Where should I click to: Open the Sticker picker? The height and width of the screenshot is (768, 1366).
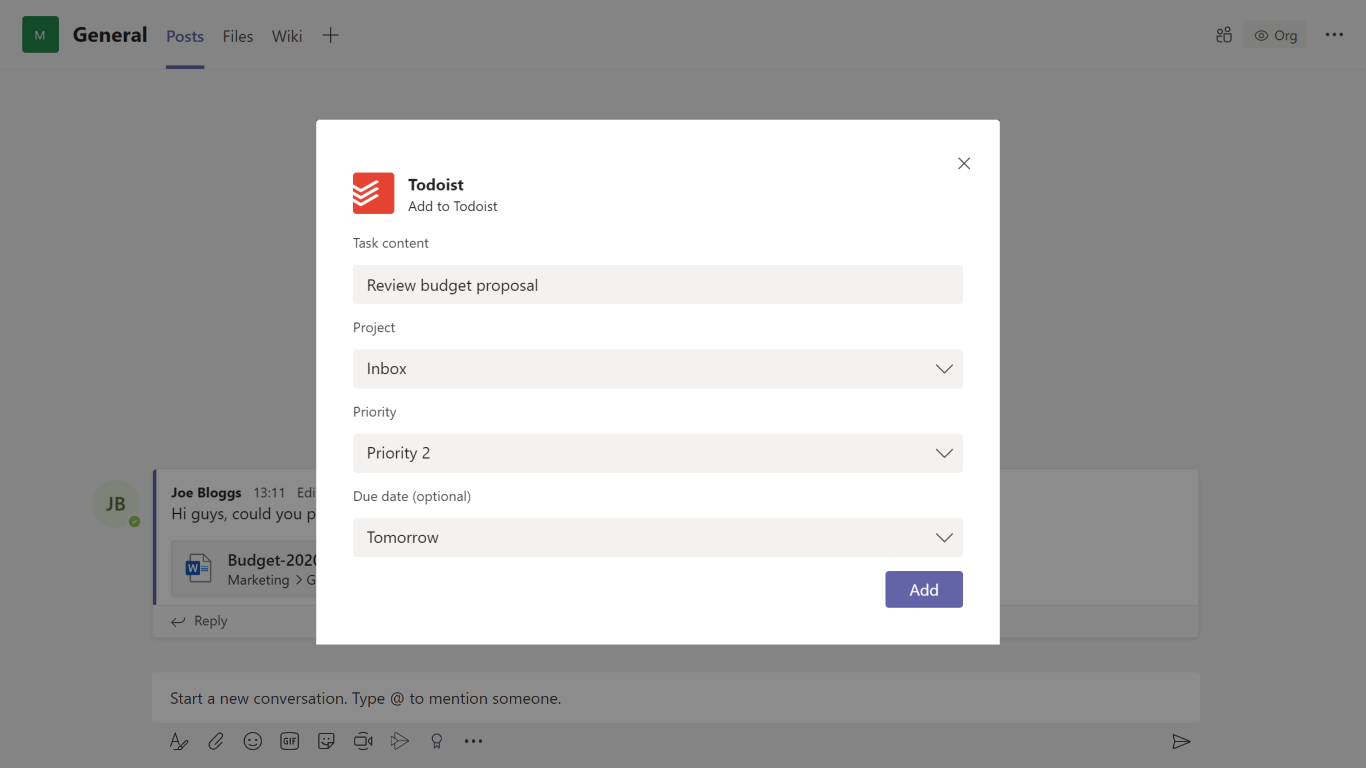(326, 741)
